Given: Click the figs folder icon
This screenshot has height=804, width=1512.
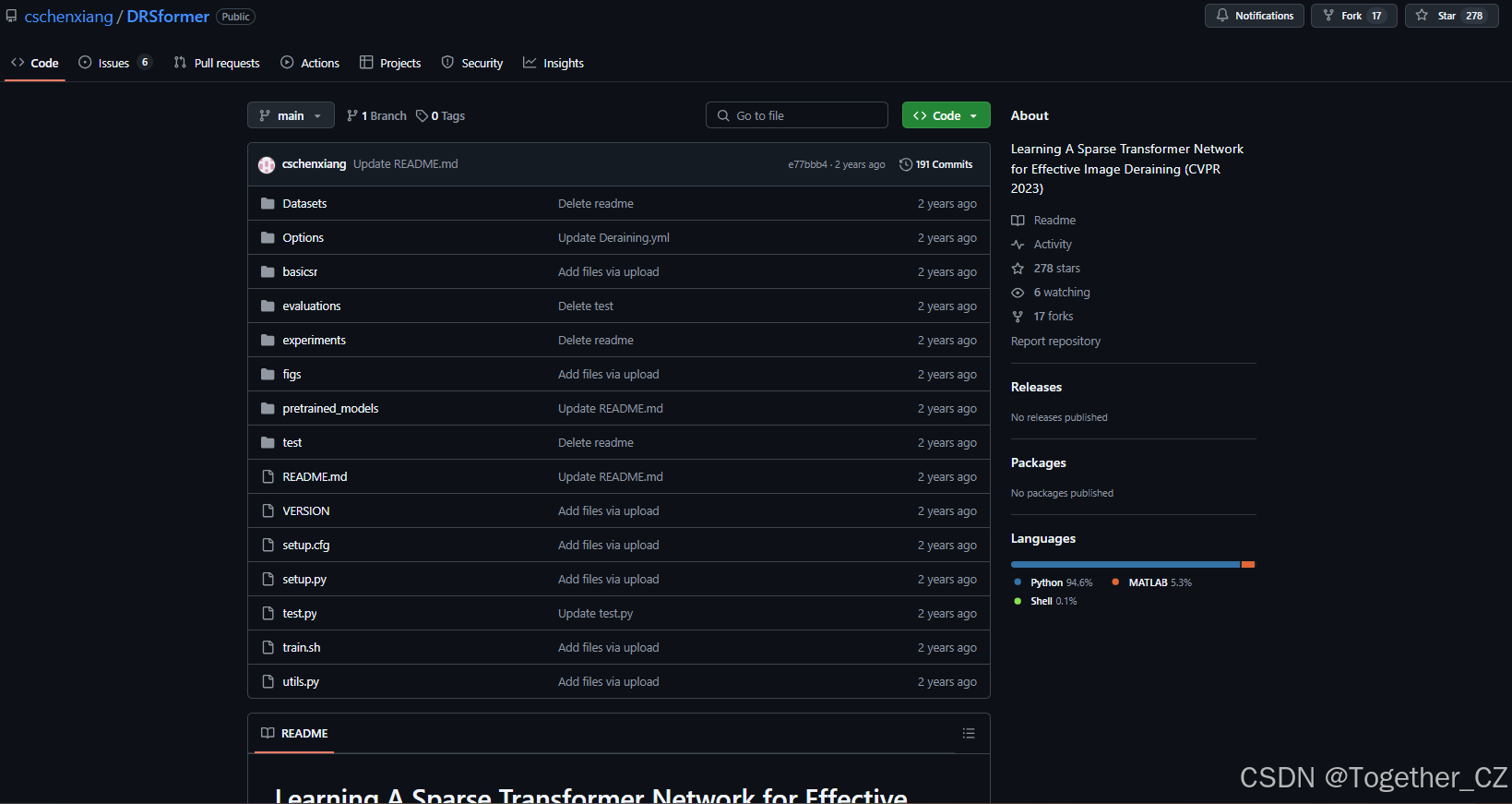Looking at the screenshot, I should [x=268, y=374].
